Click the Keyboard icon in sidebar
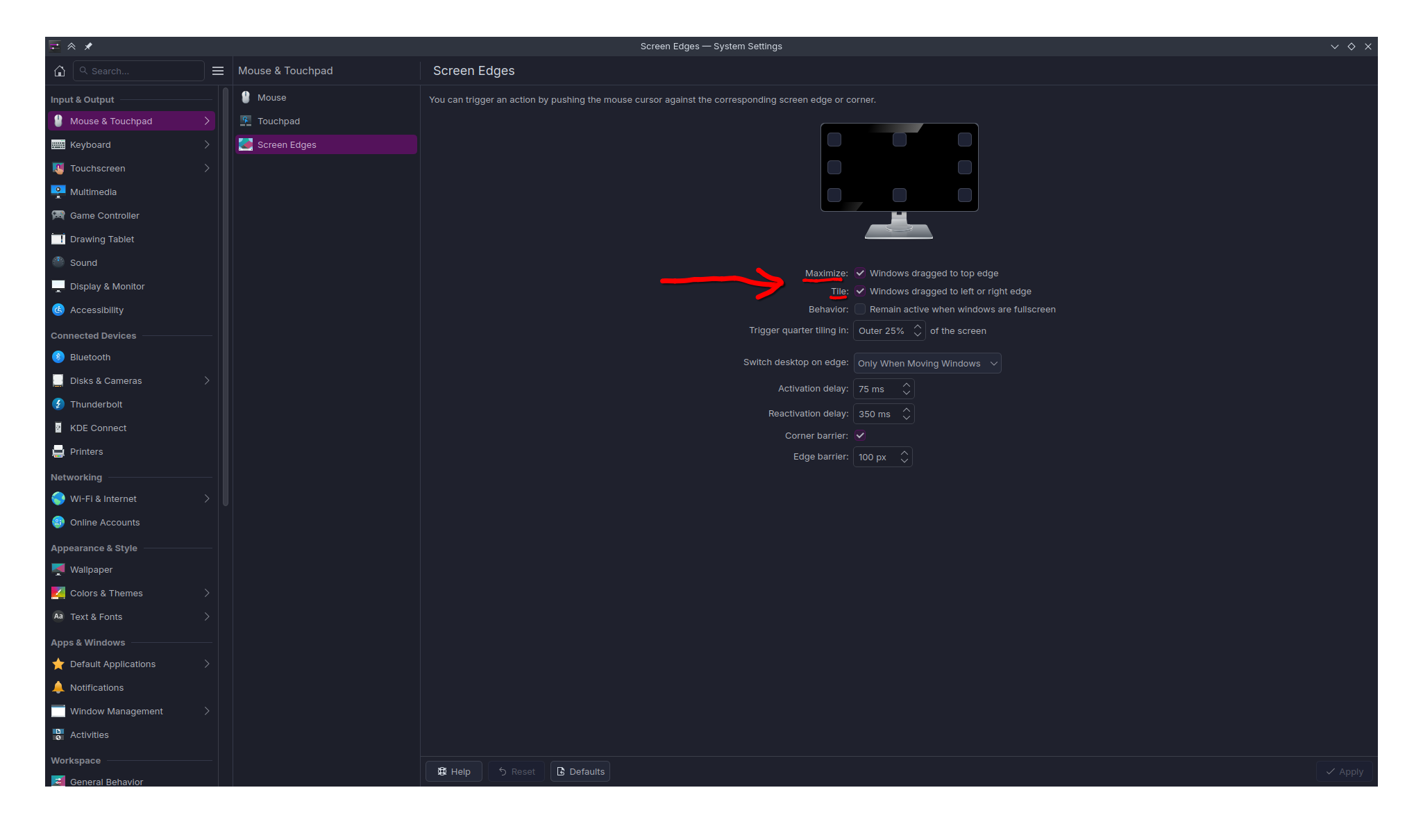1423x840 pixels. 58,144
